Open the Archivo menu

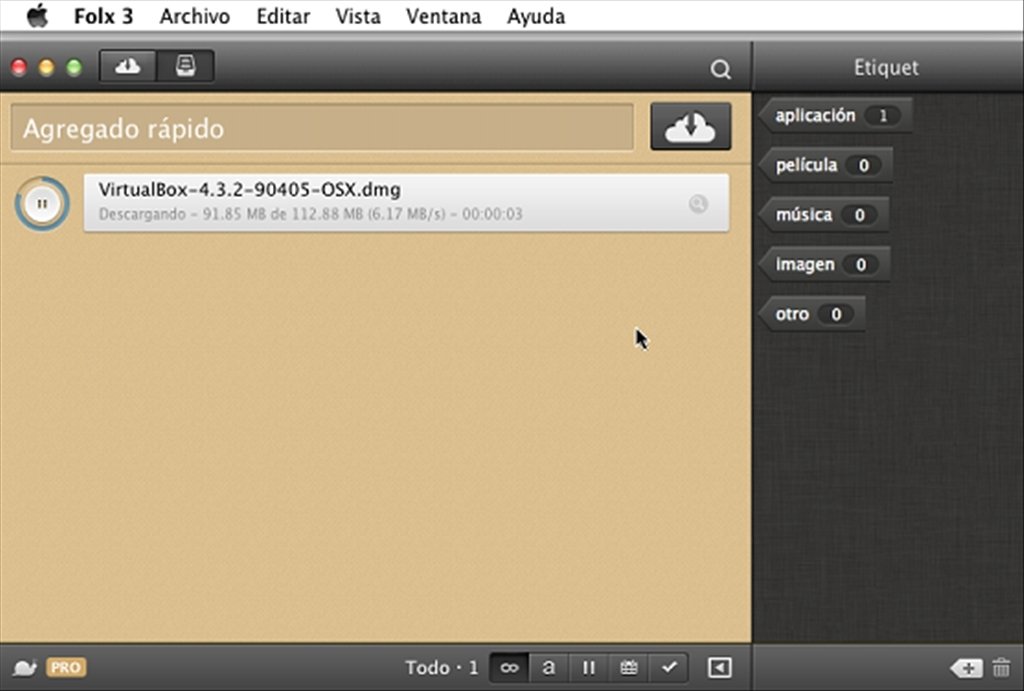(195, 16)
